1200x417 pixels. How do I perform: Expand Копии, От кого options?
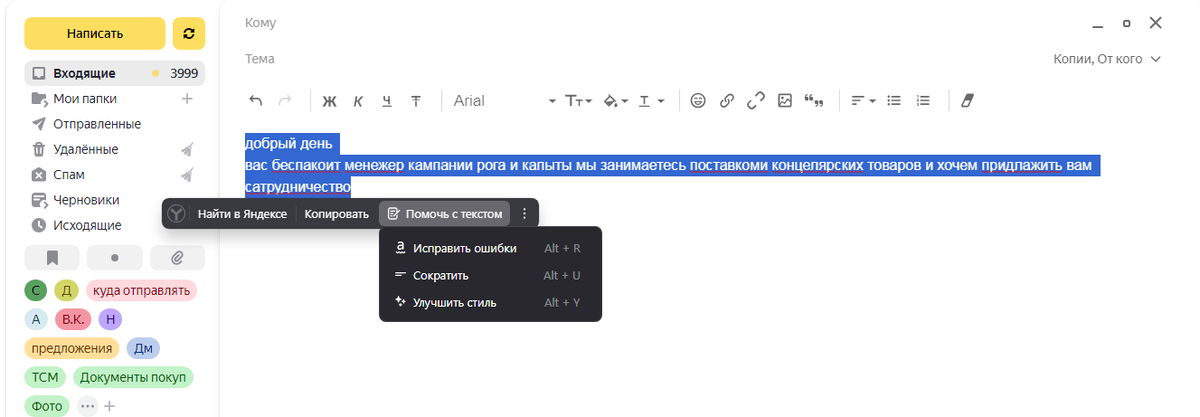pyautogui.click(x=1108, y=59)
